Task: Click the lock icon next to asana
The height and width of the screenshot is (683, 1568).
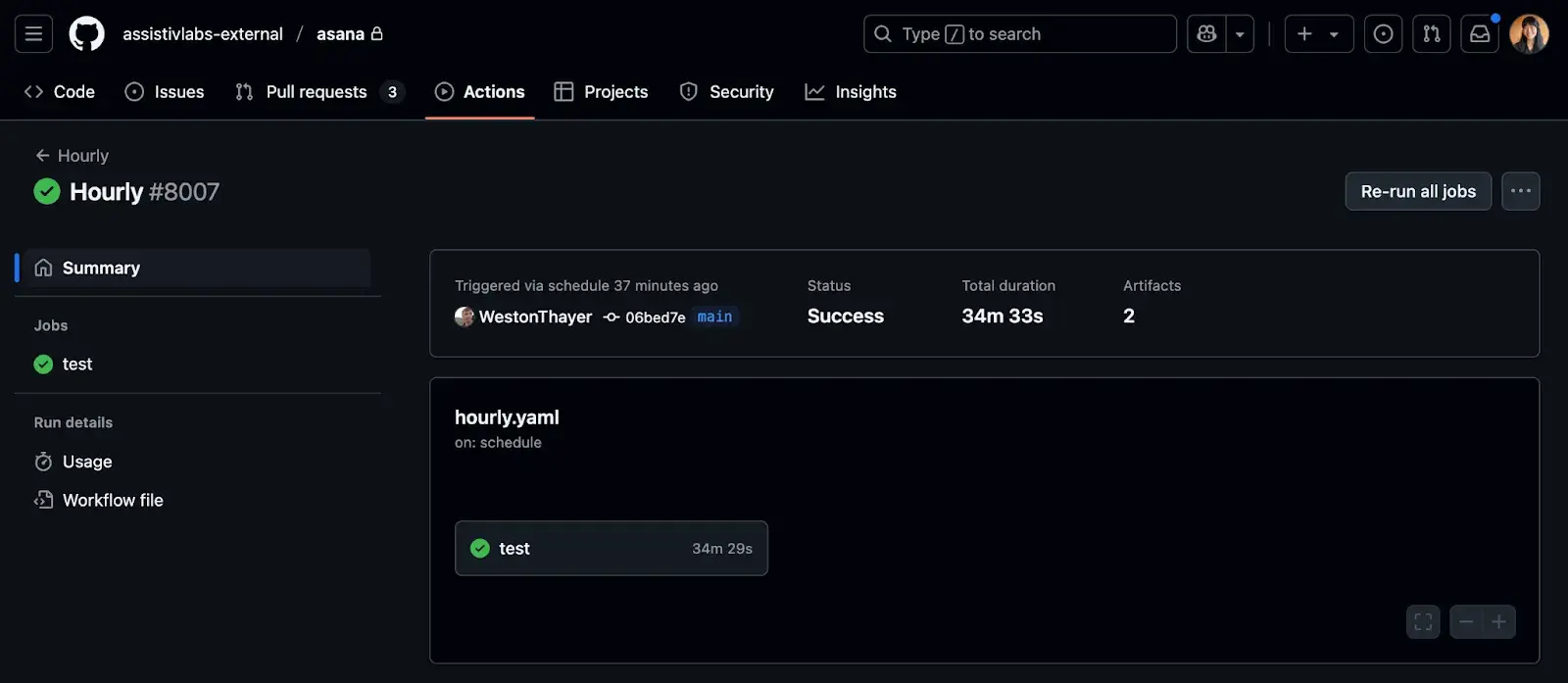Action: (376, 33)
